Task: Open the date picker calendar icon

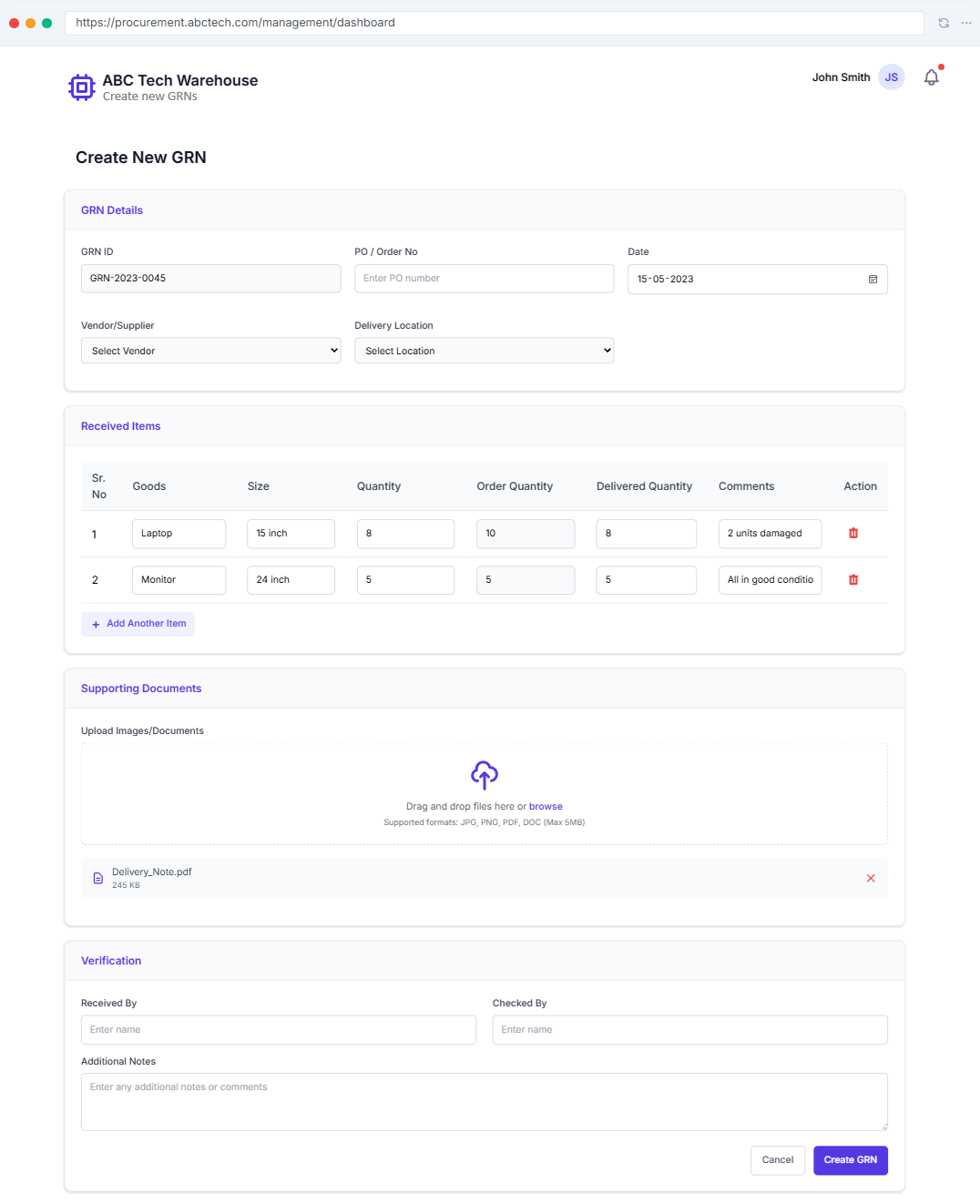Action: pos(873,280)
